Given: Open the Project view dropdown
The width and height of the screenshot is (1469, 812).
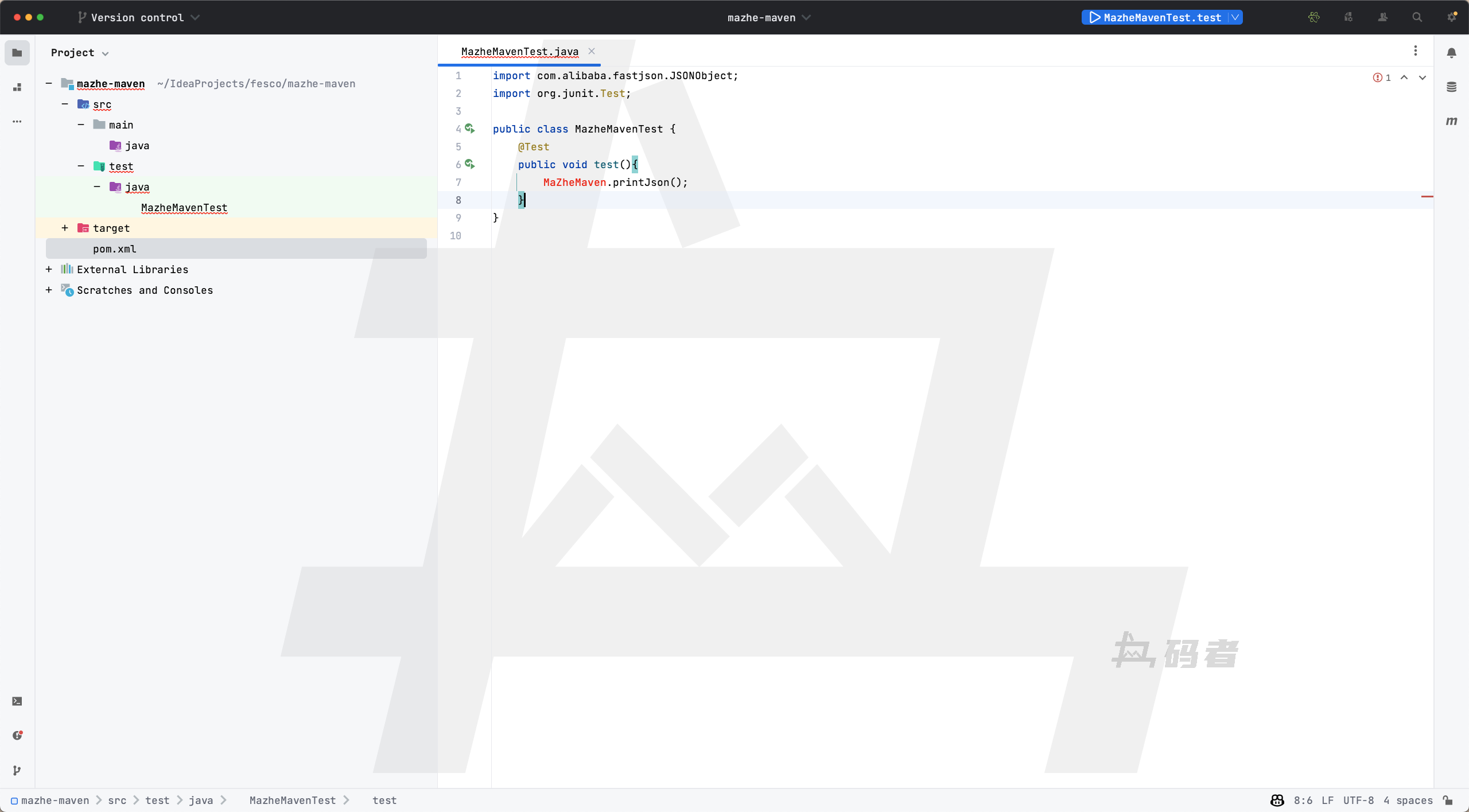Looking at the screenshot, I should coord(79,53).
